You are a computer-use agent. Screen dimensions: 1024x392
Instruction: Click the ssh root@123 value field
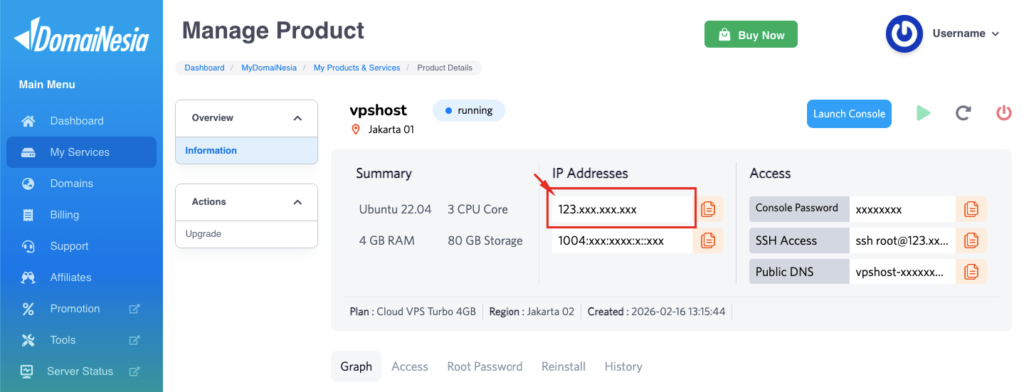click(903, 240)
